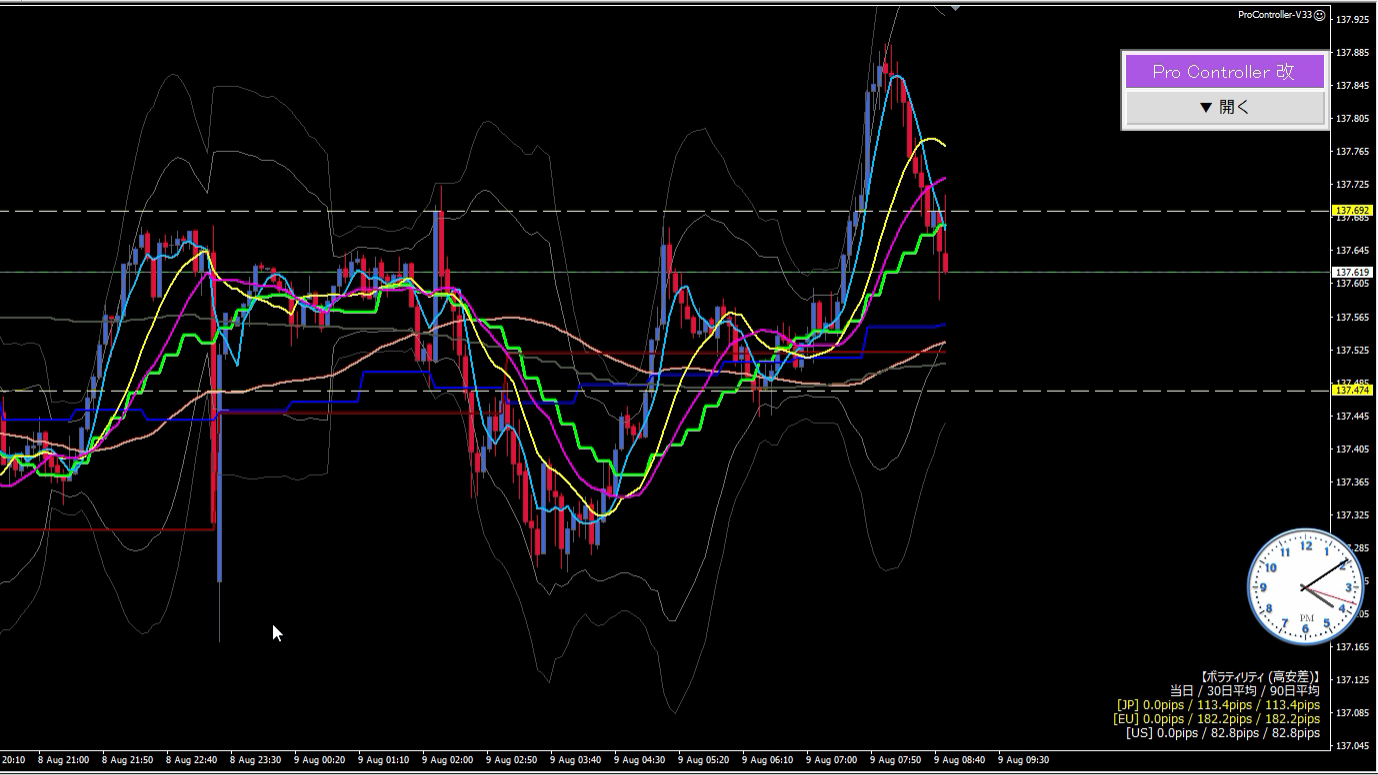This screenshot has width=1378, height=775.
Task: Click the 8 Aug 22:40 time label
Action: 191,760
